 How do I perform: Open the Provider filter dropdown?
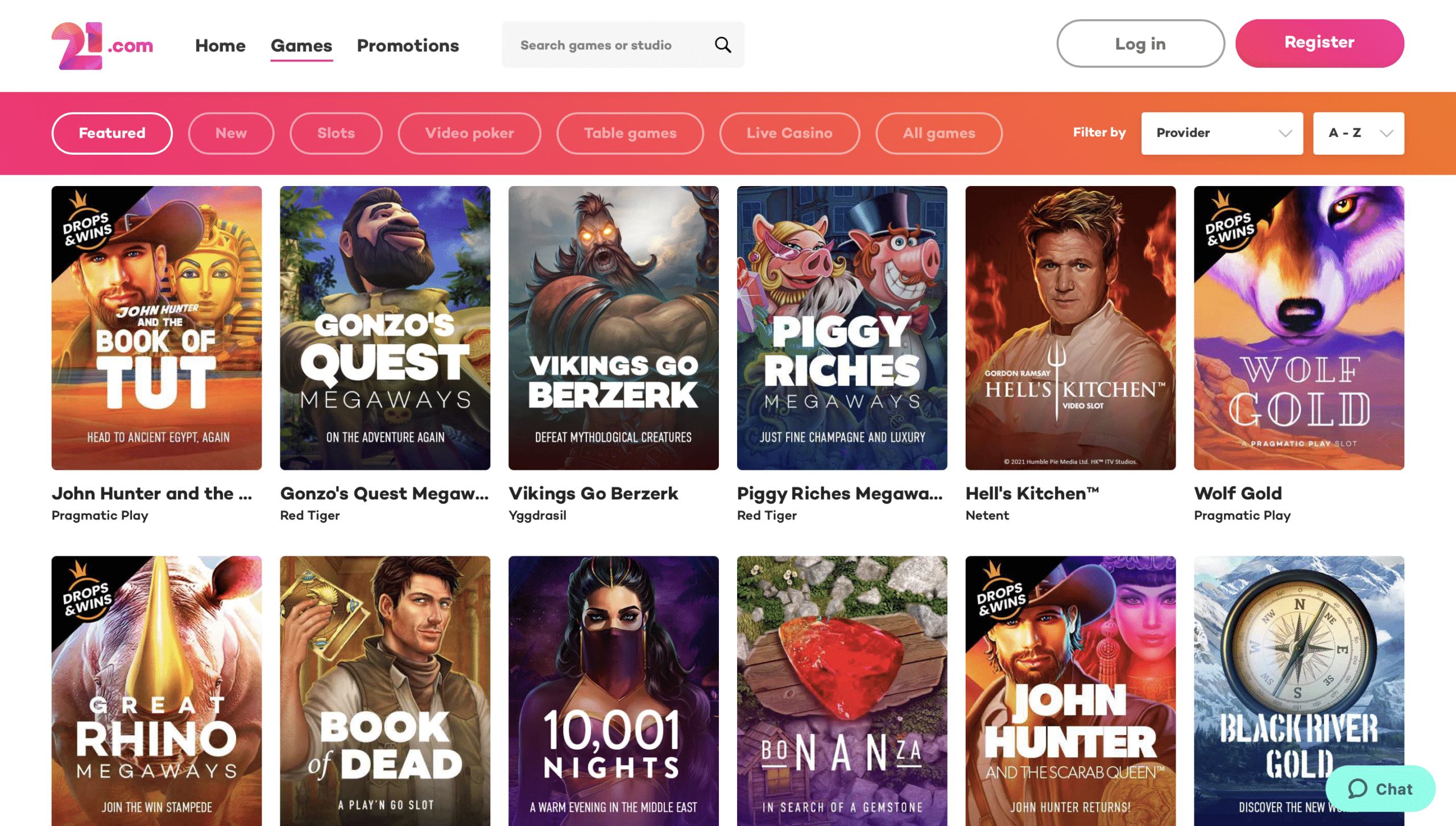[x=1222, y=133]
